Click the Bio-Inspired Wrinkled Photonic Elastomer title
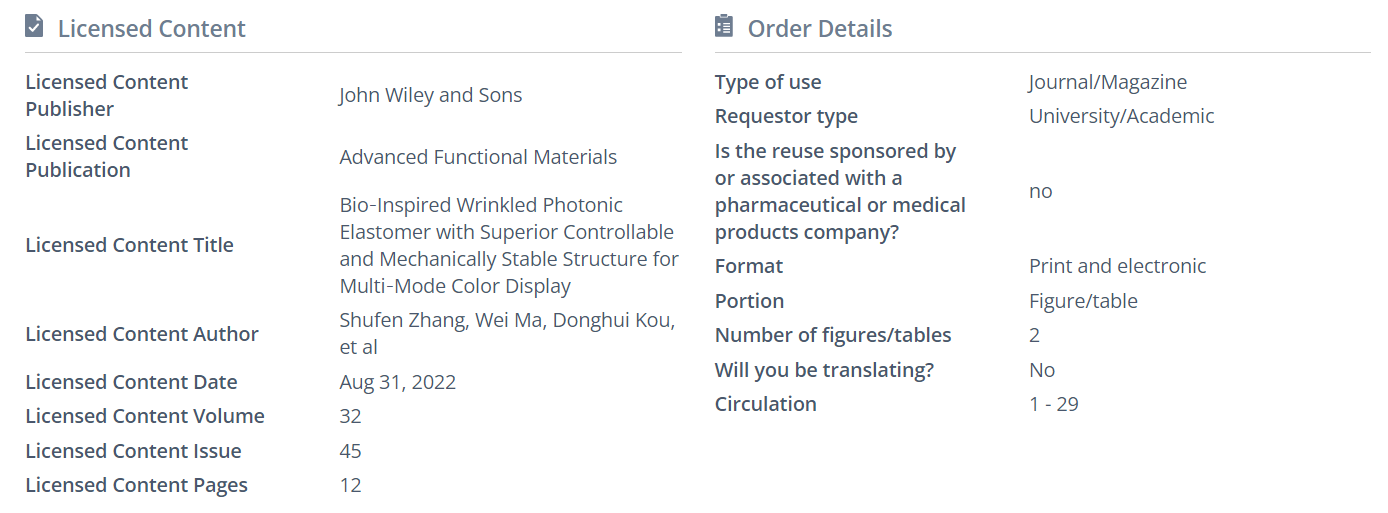This screenshot has width=1388, height=513. point(508,245)
